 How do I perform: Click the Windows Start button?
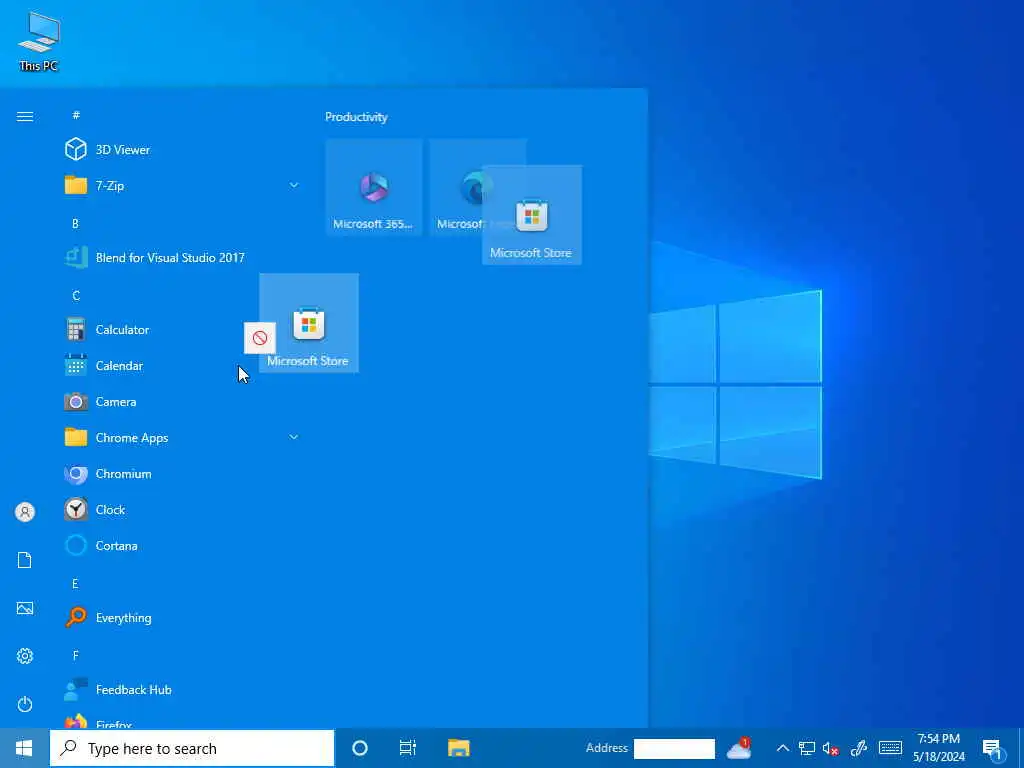point(24,748)
